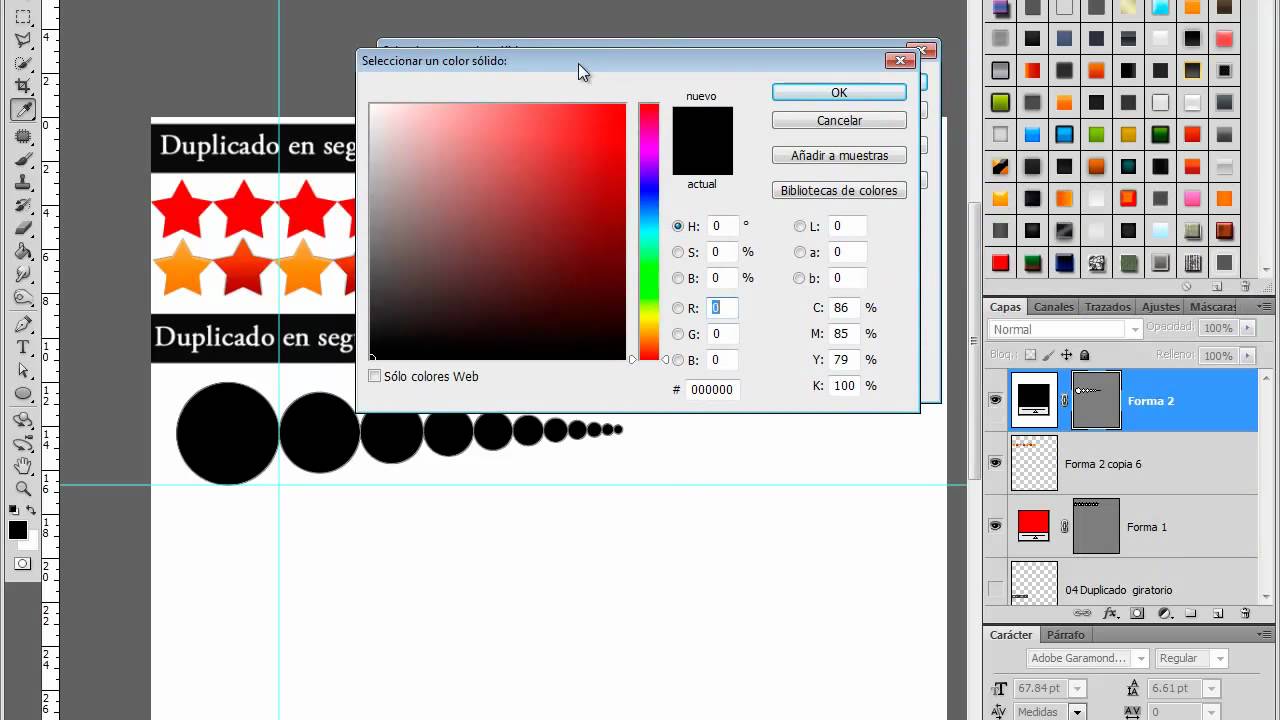
Task: Lock all layer attributes padlock
Action: [1085, 355]
